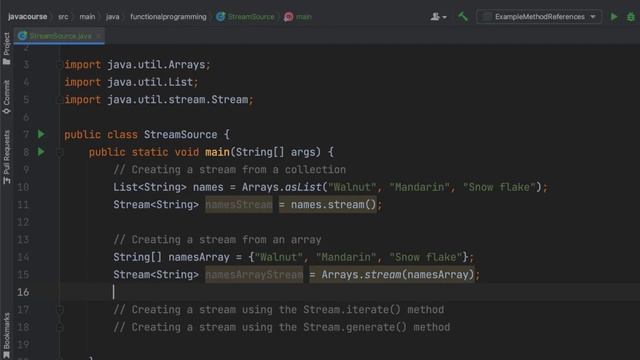Click the namesArray declaration on line 14
Image resolution: width=640 pixels, height=360 pixels.
click(199, 257)
